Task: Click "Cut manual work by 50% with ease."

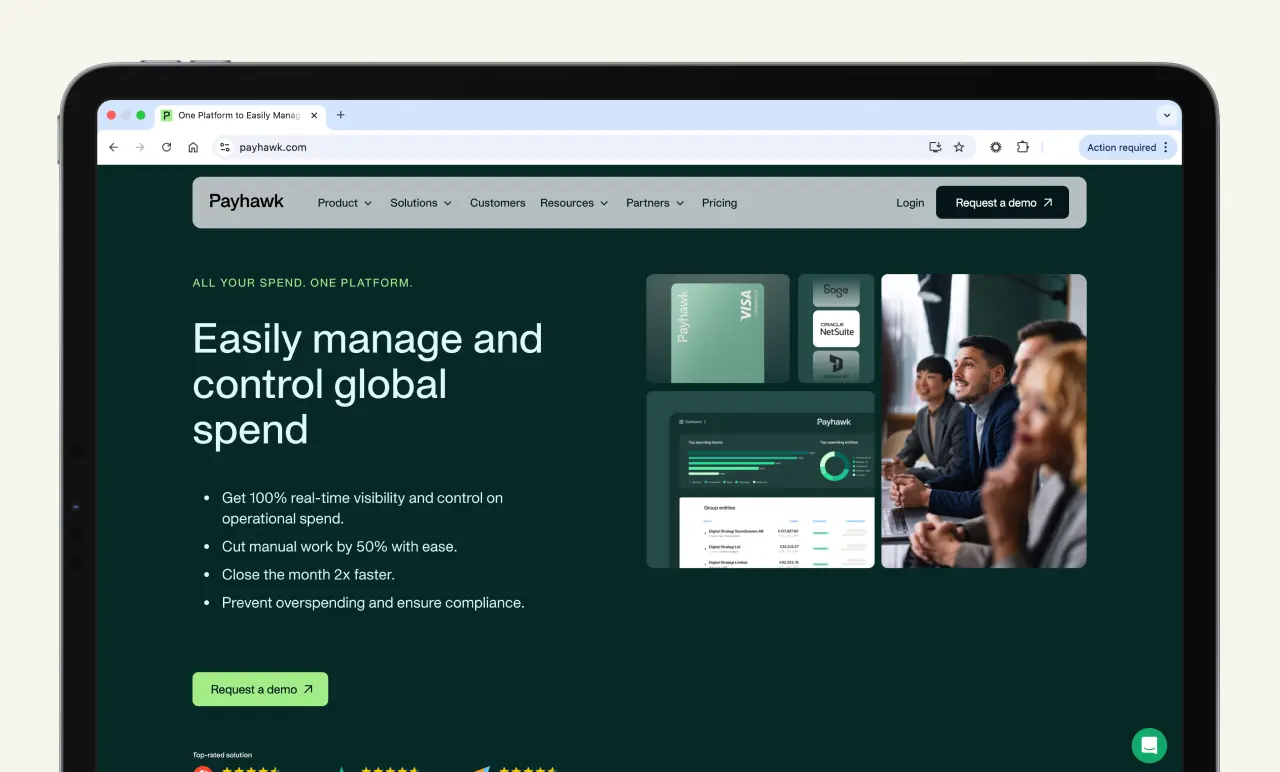Action: click(339, 547)
